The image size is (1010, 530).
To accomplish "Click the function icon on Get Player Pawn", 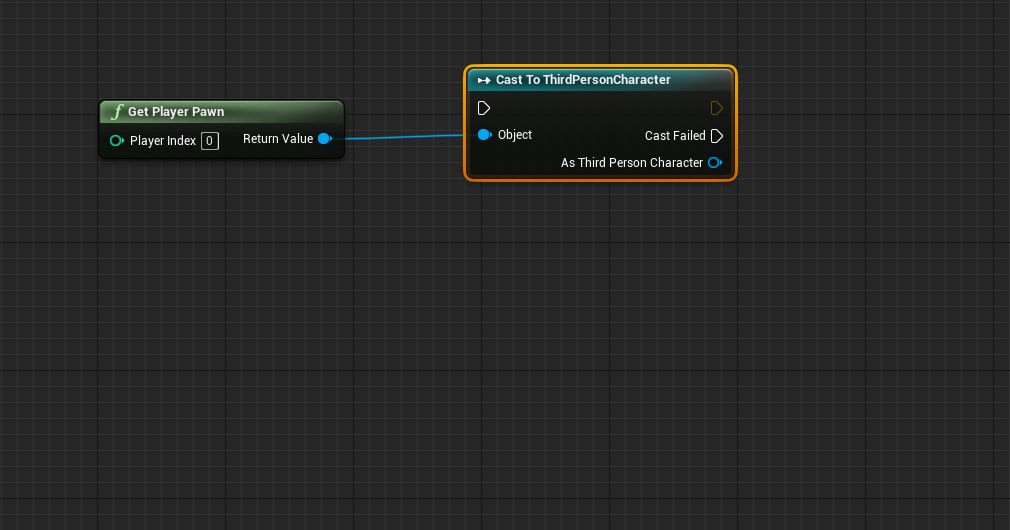I will pyautogui.click(x=117, y=112).
